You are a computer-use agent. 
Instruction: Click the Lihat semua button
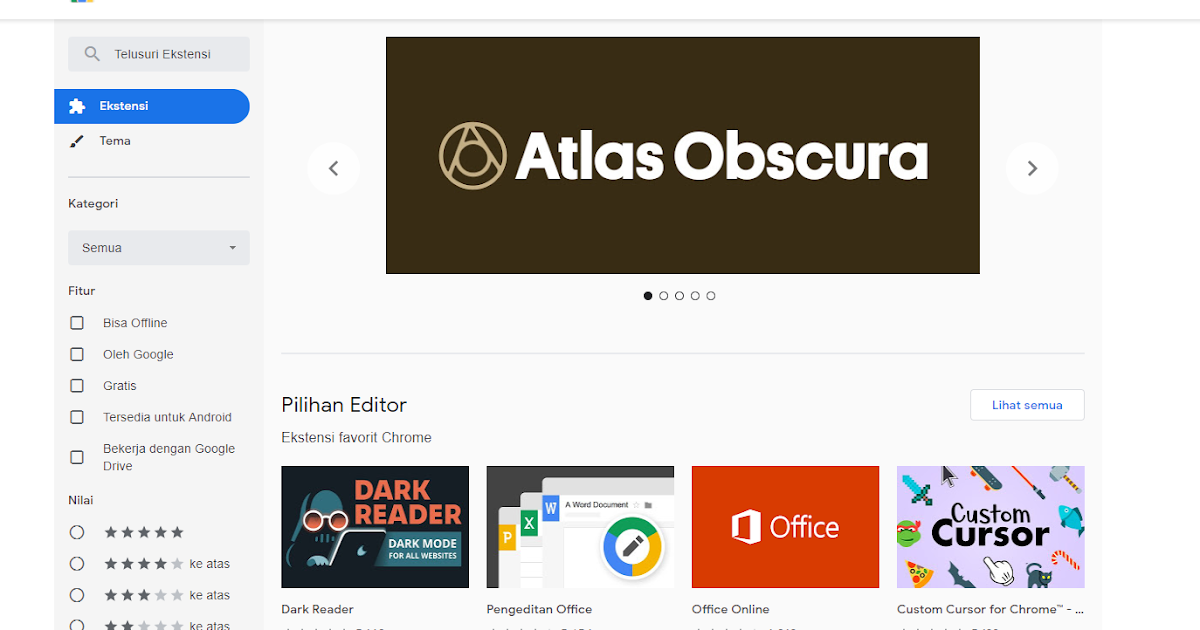click(1027, 405)
